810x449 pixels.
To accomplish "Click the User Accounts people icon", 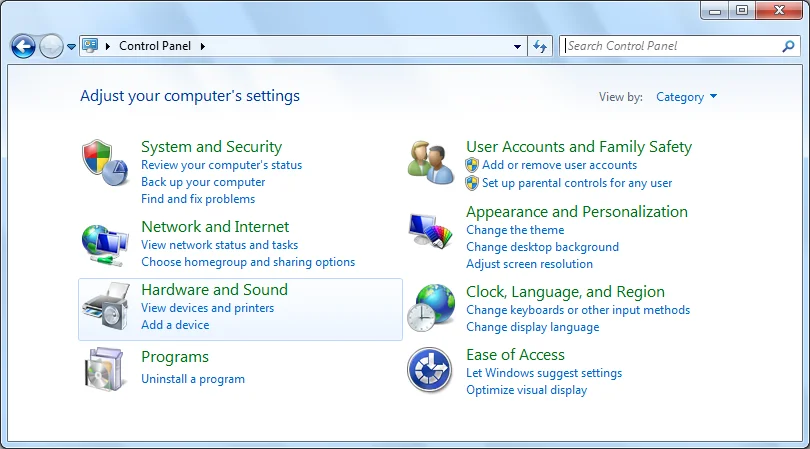I will [x=431, y=162].
